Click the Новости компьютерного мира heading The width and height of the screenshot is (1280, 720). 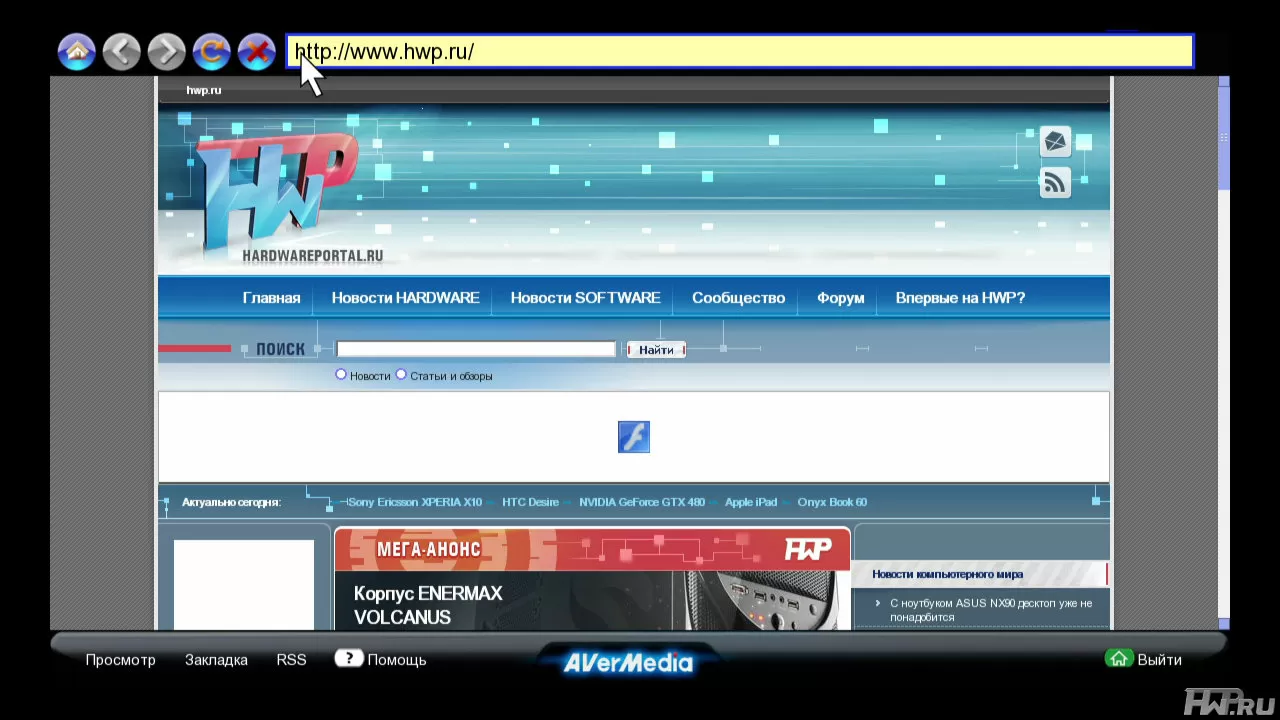[947, 574]
